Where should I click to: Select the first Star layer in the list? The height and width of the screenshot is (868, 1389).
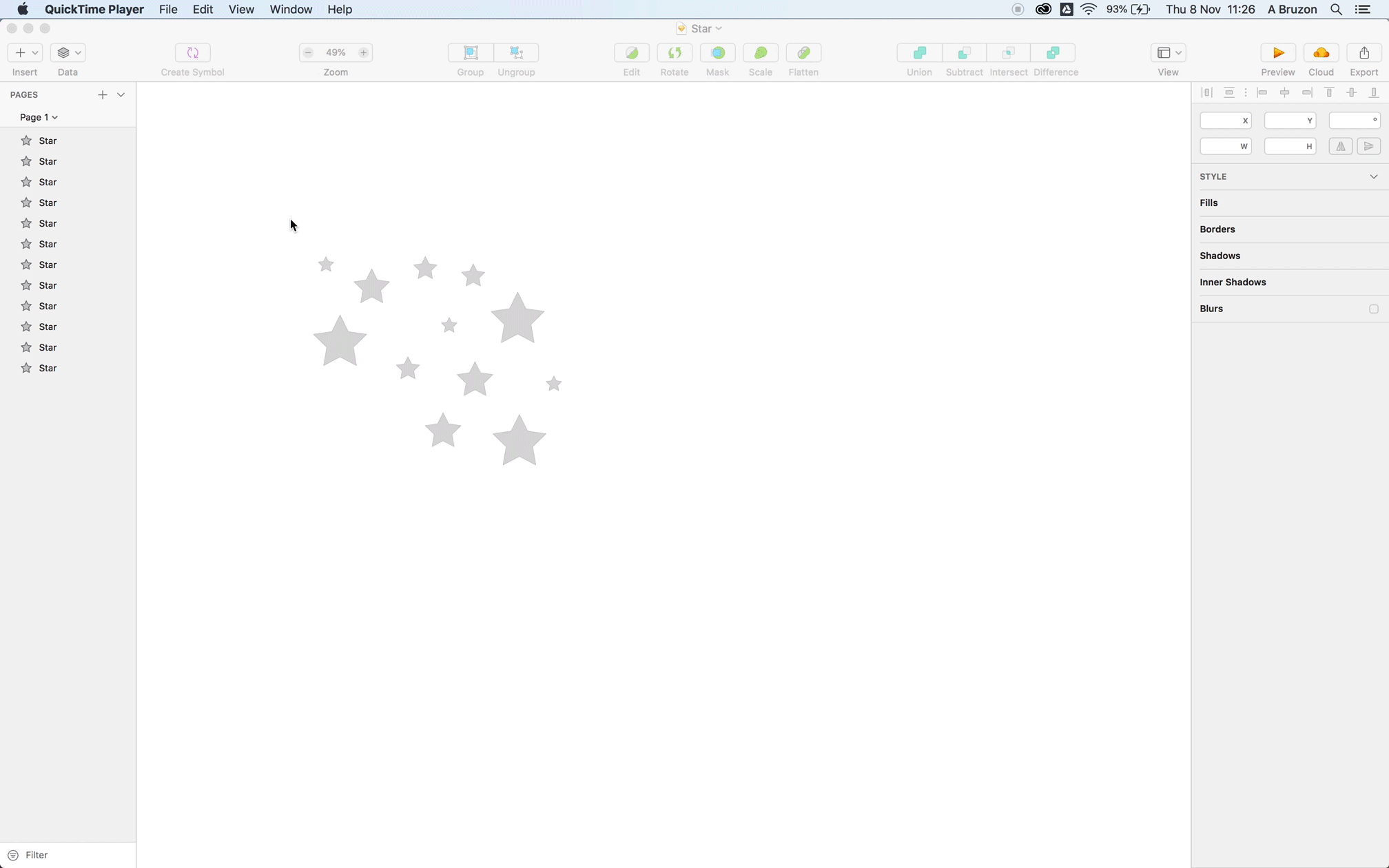[x=48, y=141]
